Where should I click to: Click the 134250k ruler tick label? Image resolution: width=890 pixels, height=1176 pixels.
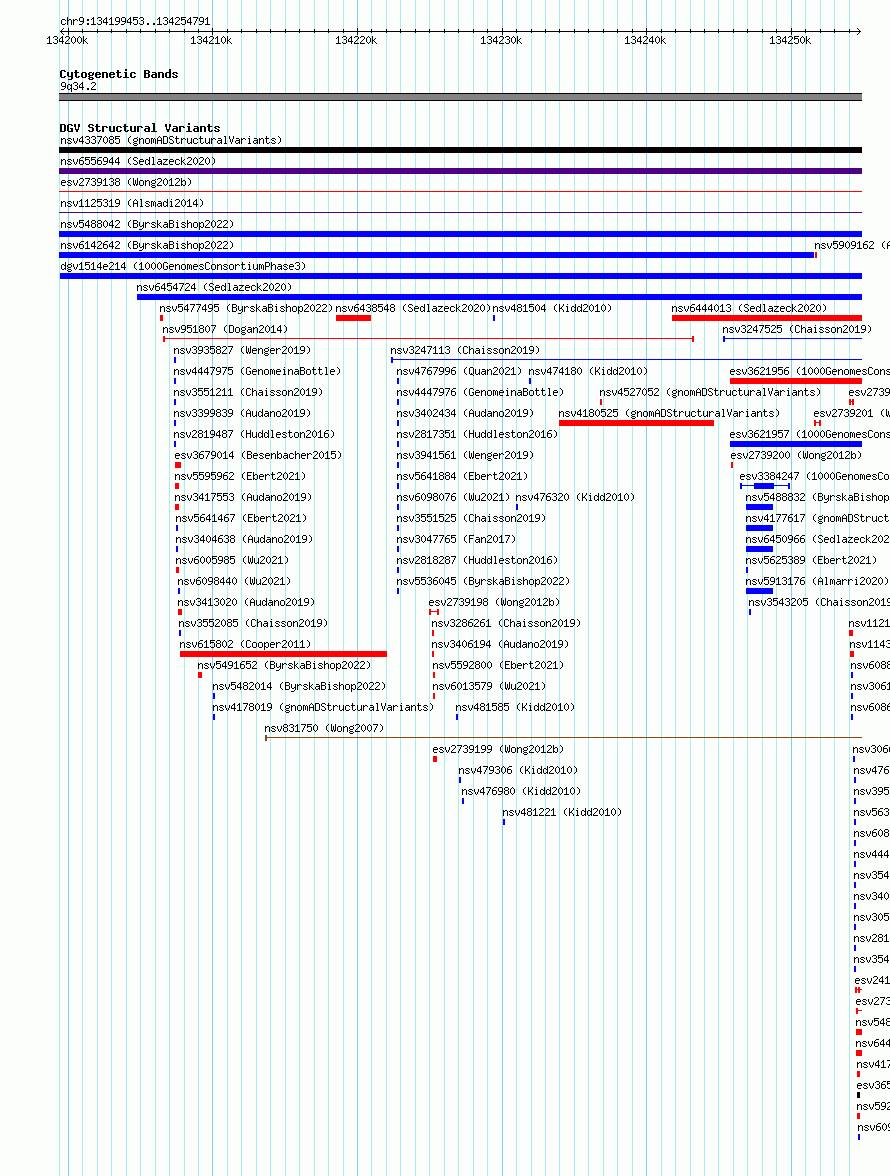point(790,40)
